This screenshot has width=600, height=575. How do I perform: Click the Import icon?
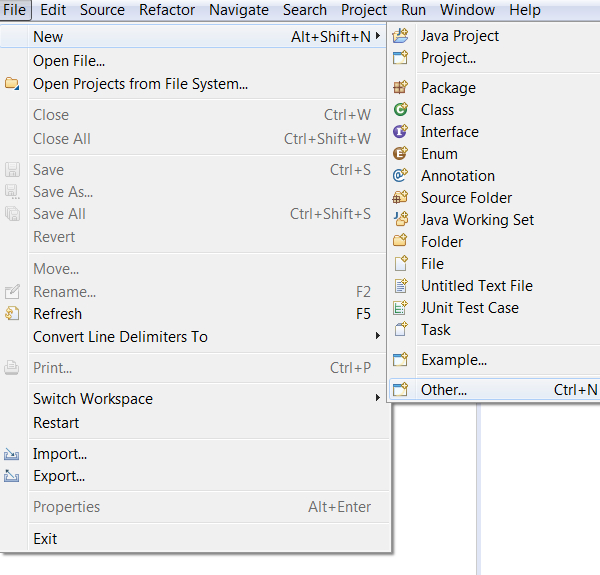pos(13,454)
